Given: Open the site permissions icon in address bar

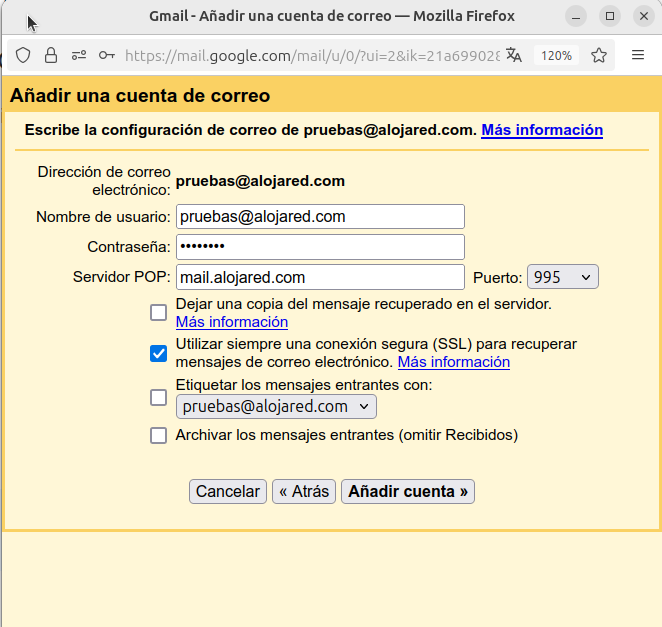Looking at the screenshot, I should coord(79,55).
